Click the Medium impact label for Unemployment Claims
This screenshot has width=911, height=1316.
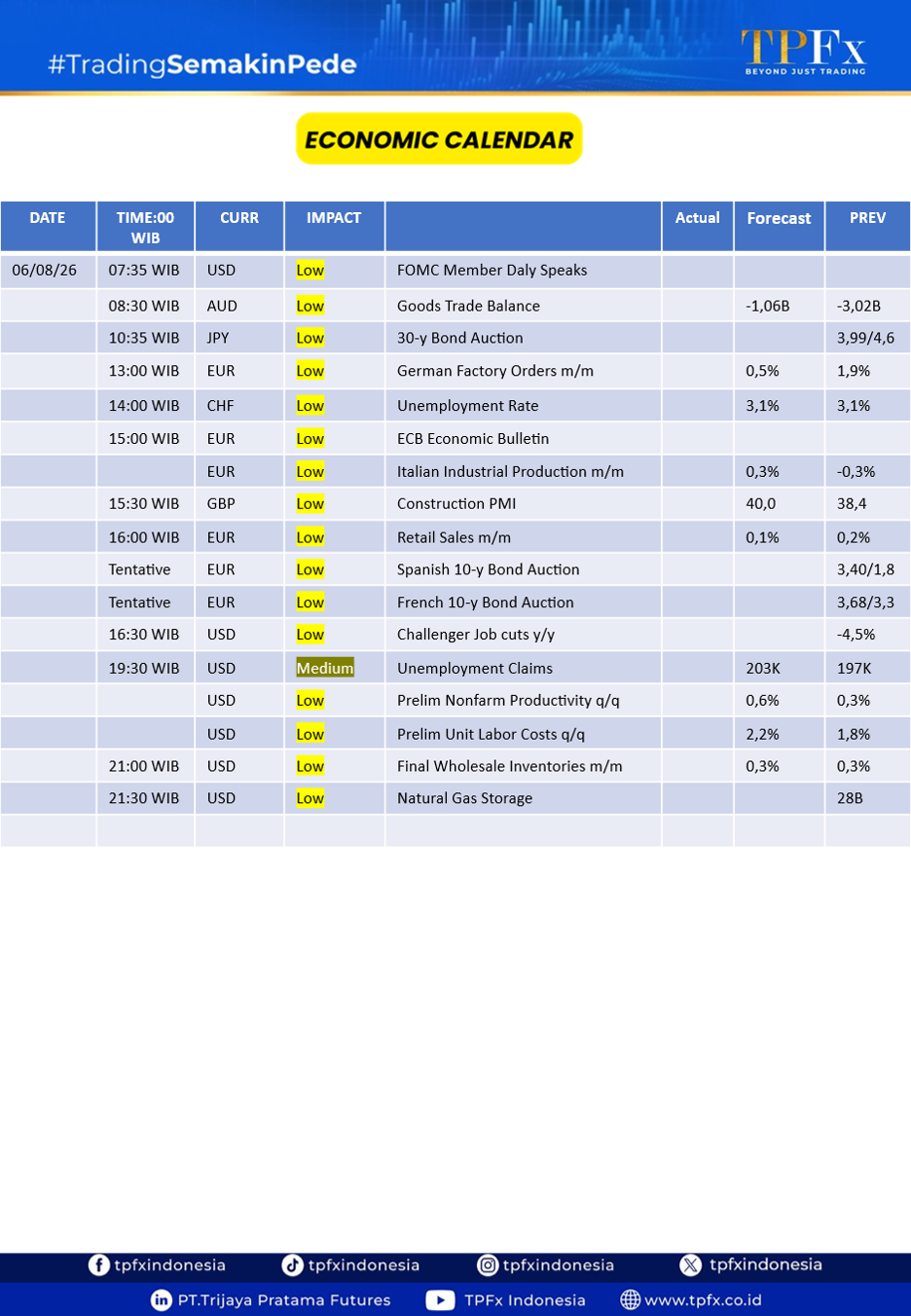(x=325, y=668)
